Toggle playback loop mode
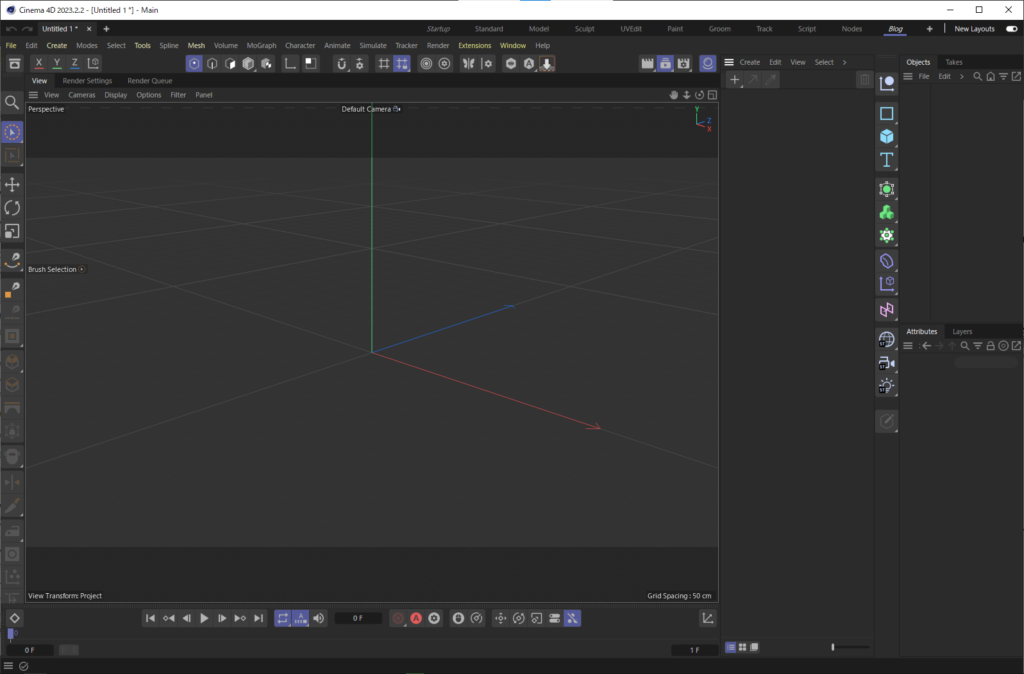The height and width of the screenshot is (674, 1024). tap(283, 618)
